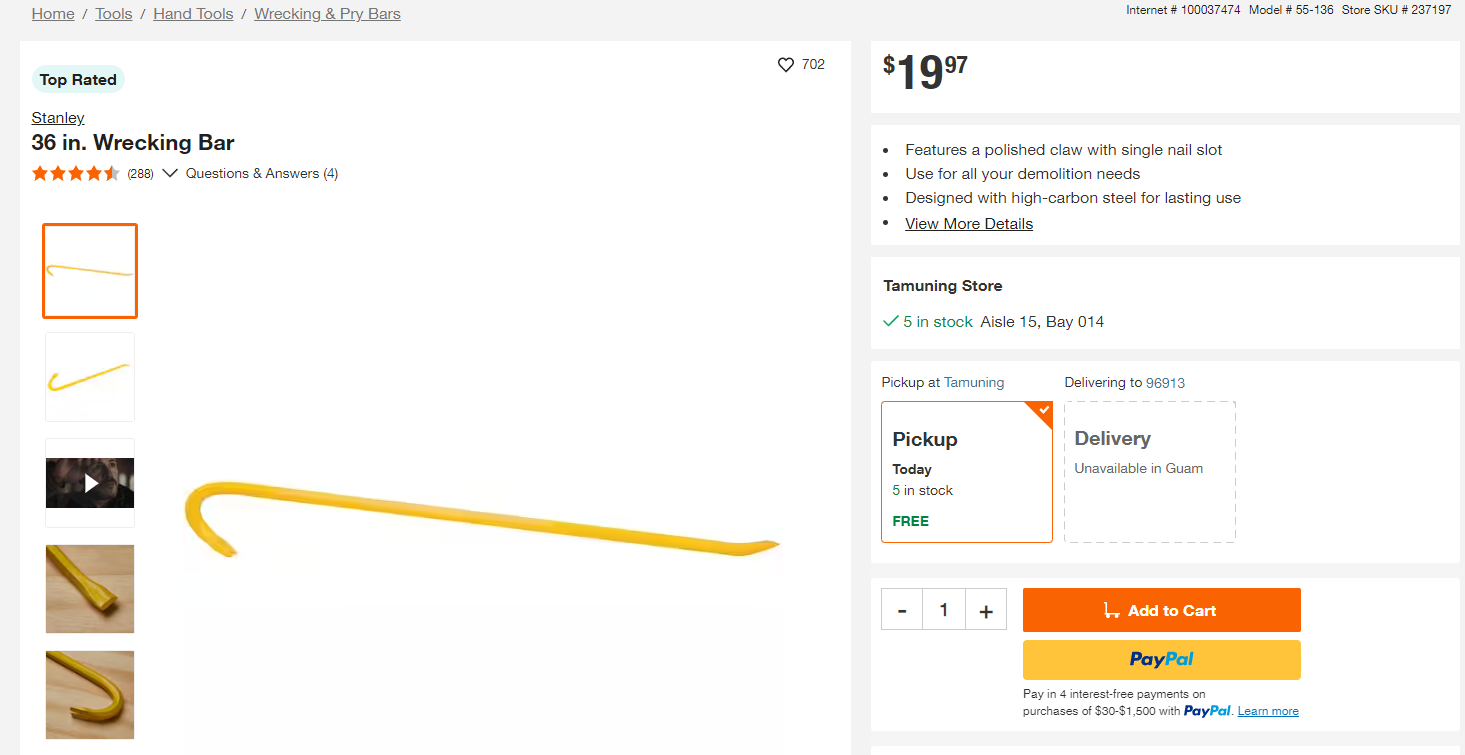Click the Stanley brand link
The image size is (1465, 755).
(x=58, y=118)
